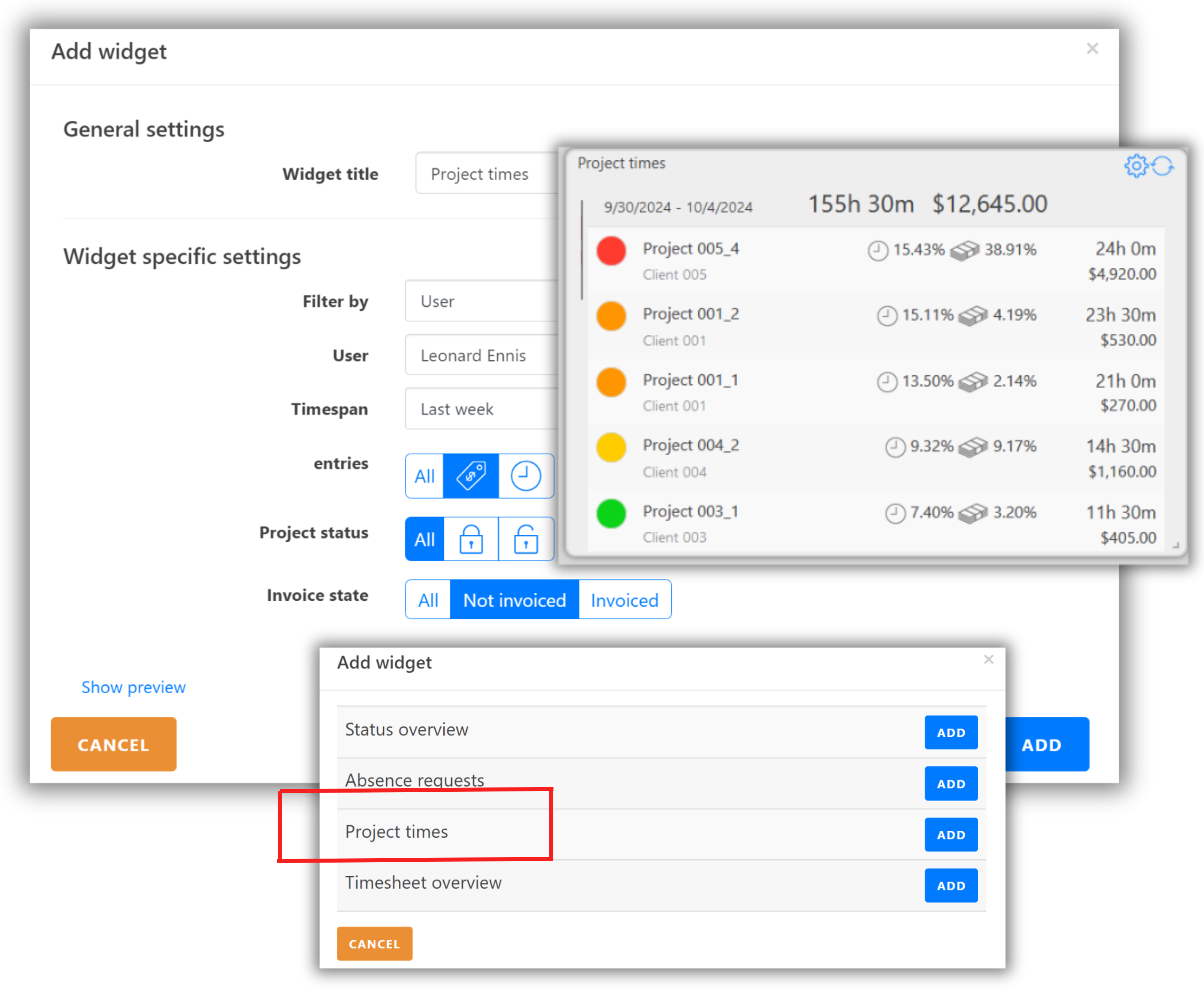Choose closed lock Project status icon

pos(471,539)
